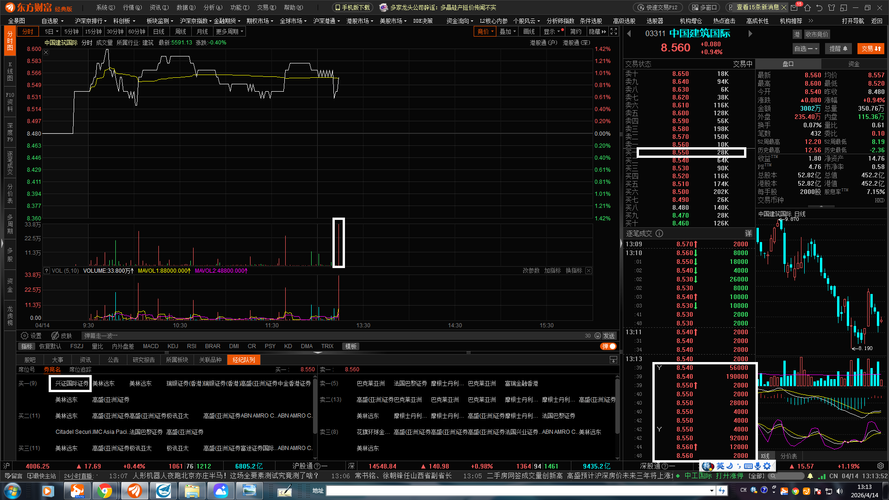Image resolution: width=889 pixels, height=500 pixels.
Task: Click the 逐笔成交 info circle icon
Action: click(x=659, y=233)
